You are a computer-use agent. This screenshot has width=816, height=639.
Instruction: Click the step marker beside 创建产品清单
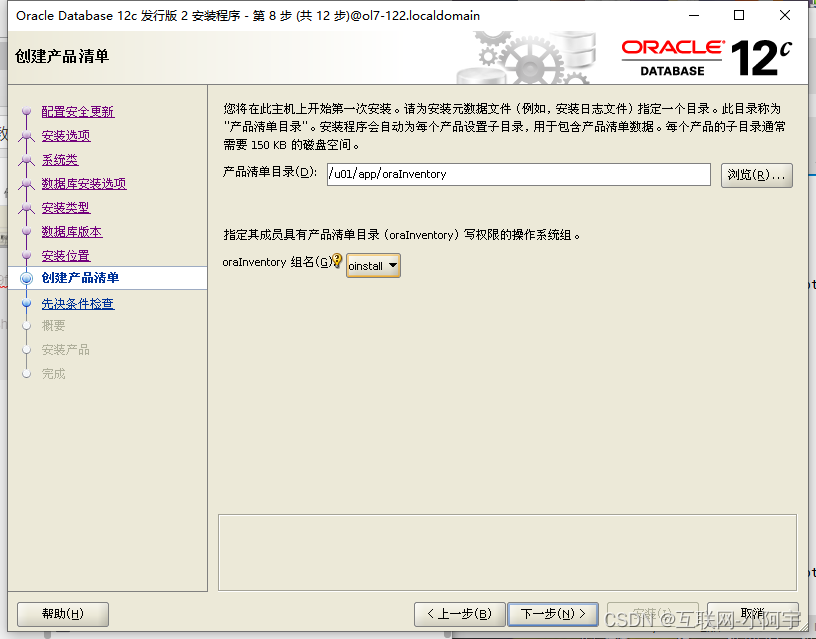27,278
